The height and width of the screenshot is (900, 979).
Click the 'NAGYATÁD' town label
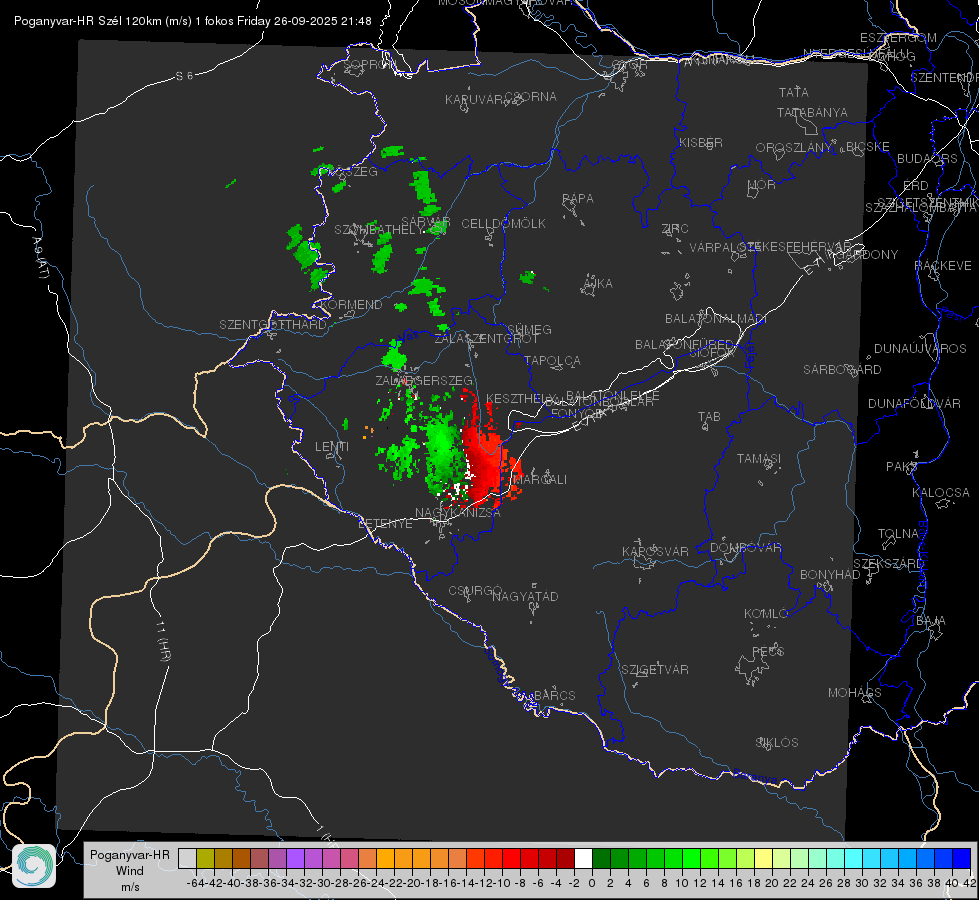tap(525, 596)
